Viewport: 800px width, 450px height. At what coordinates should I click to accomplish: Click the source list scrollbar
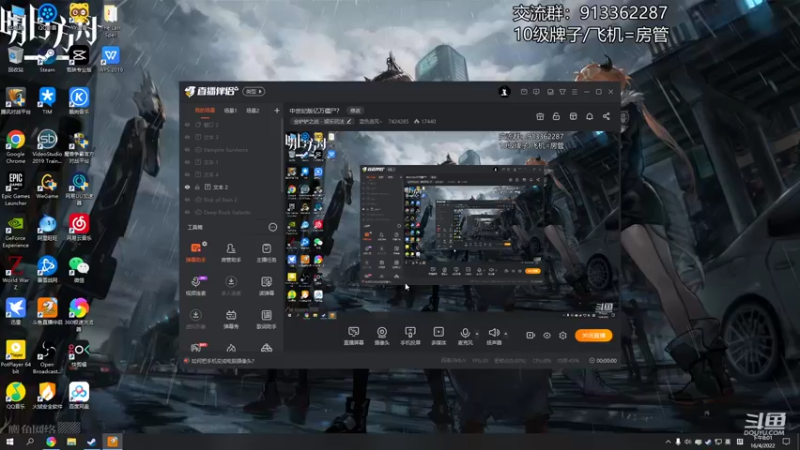pos(282,156)
